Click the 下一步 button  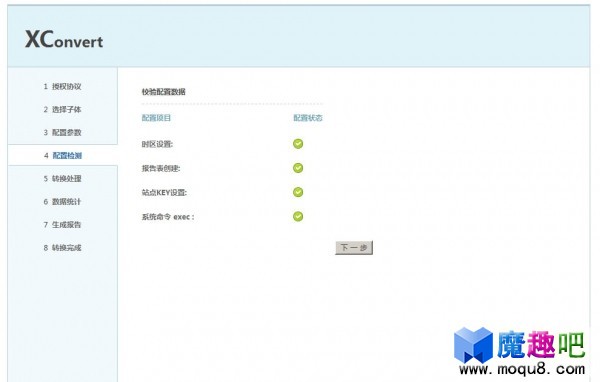point(354,248)
